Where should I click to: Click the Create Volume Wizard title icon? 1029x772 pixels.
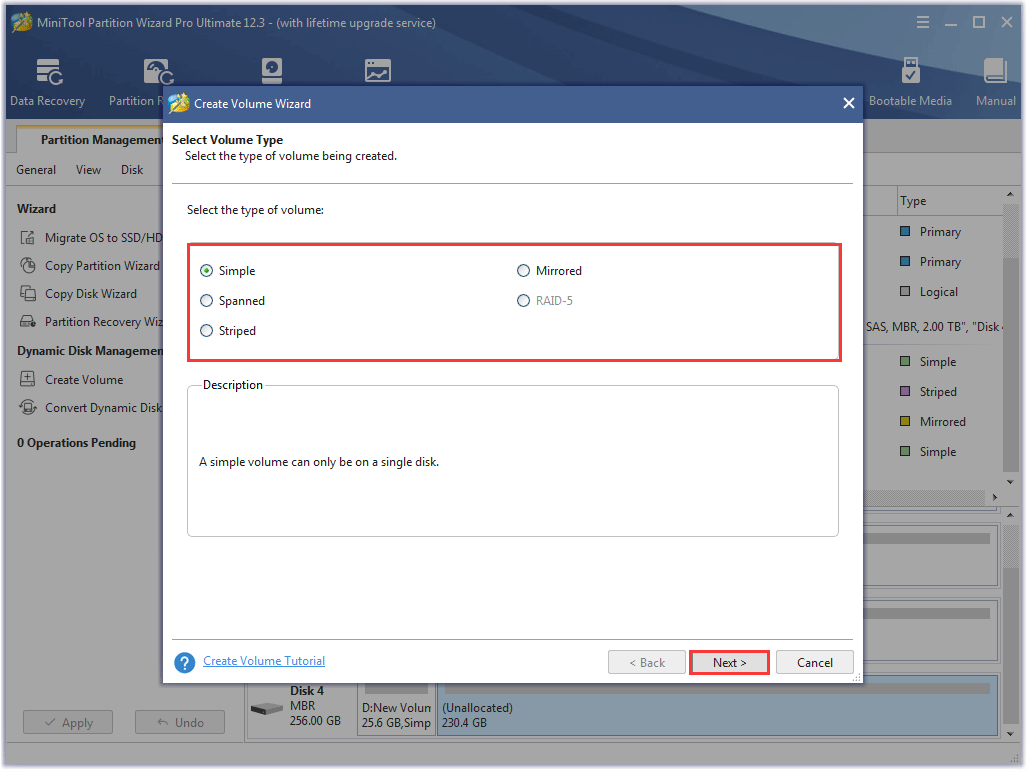coord(178,103)
